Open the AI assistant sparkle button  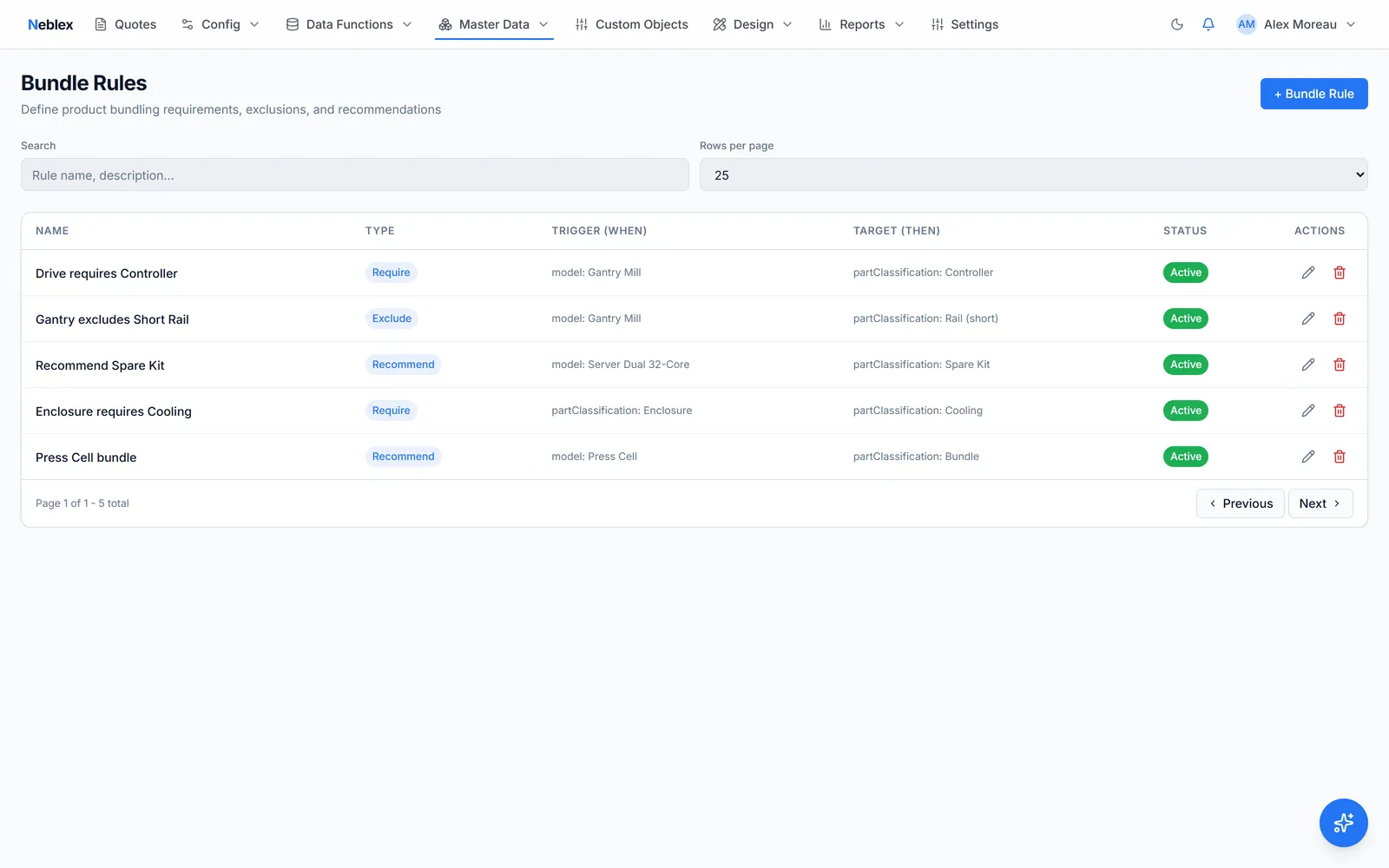pyautogui.click(x=1344, y=823)
